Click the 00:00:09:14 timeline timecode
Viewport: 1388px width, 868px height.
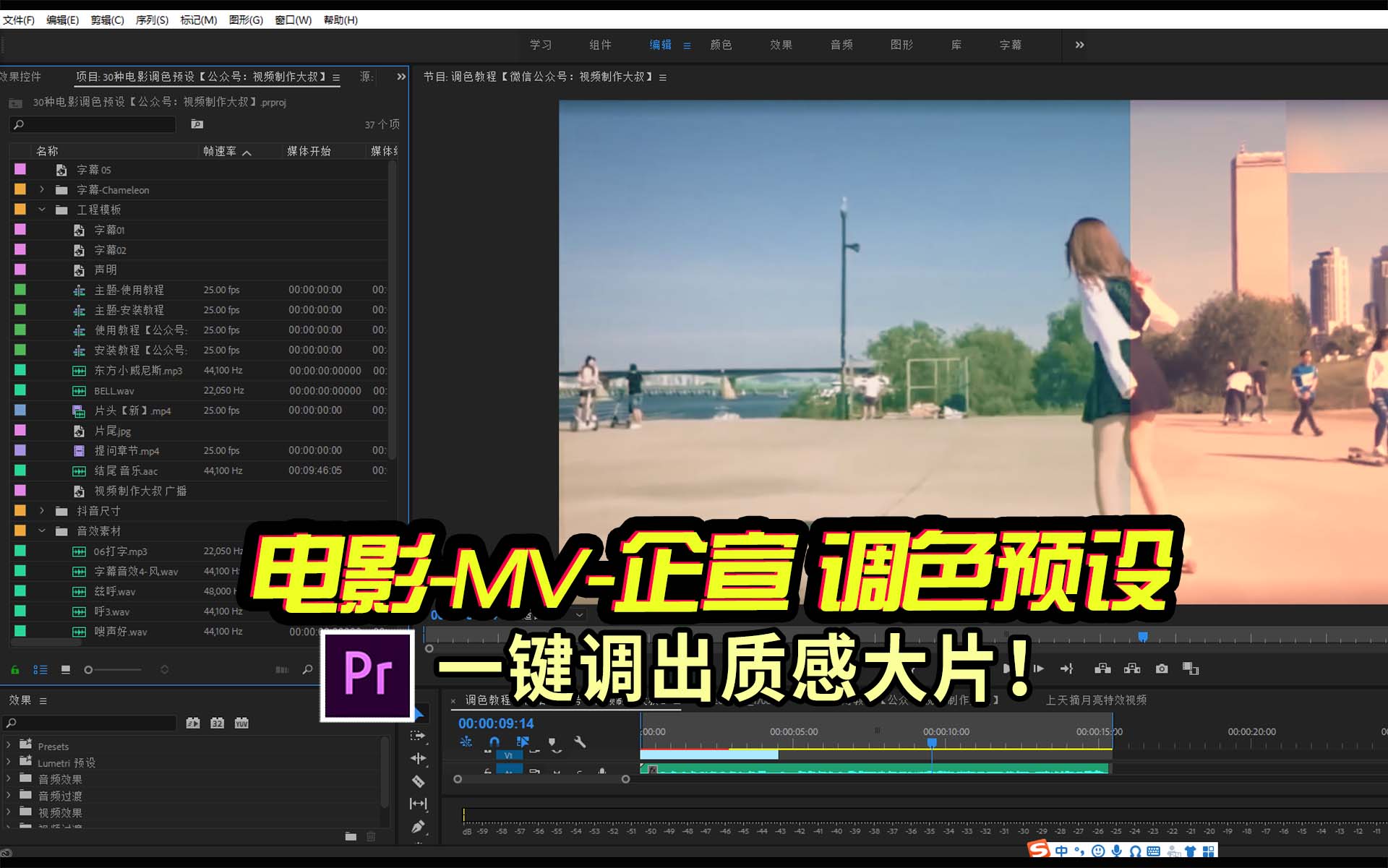(496, 723)
